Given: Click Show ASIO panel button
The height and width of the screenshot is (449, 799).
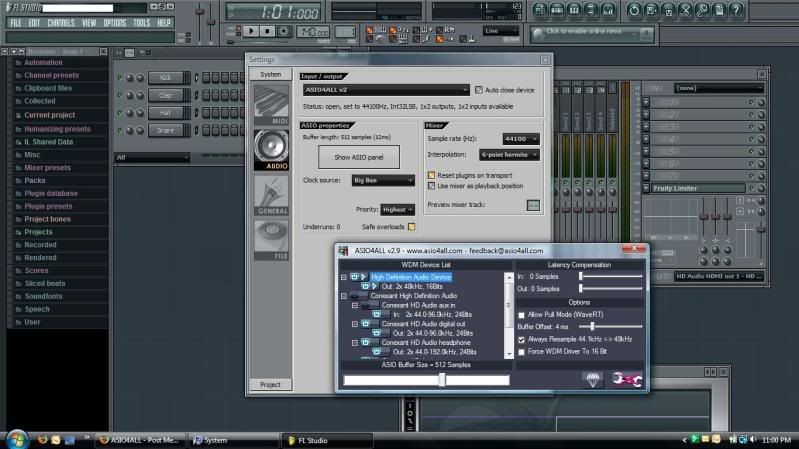Looking at the screenshot, I should [x=359, y=157].
